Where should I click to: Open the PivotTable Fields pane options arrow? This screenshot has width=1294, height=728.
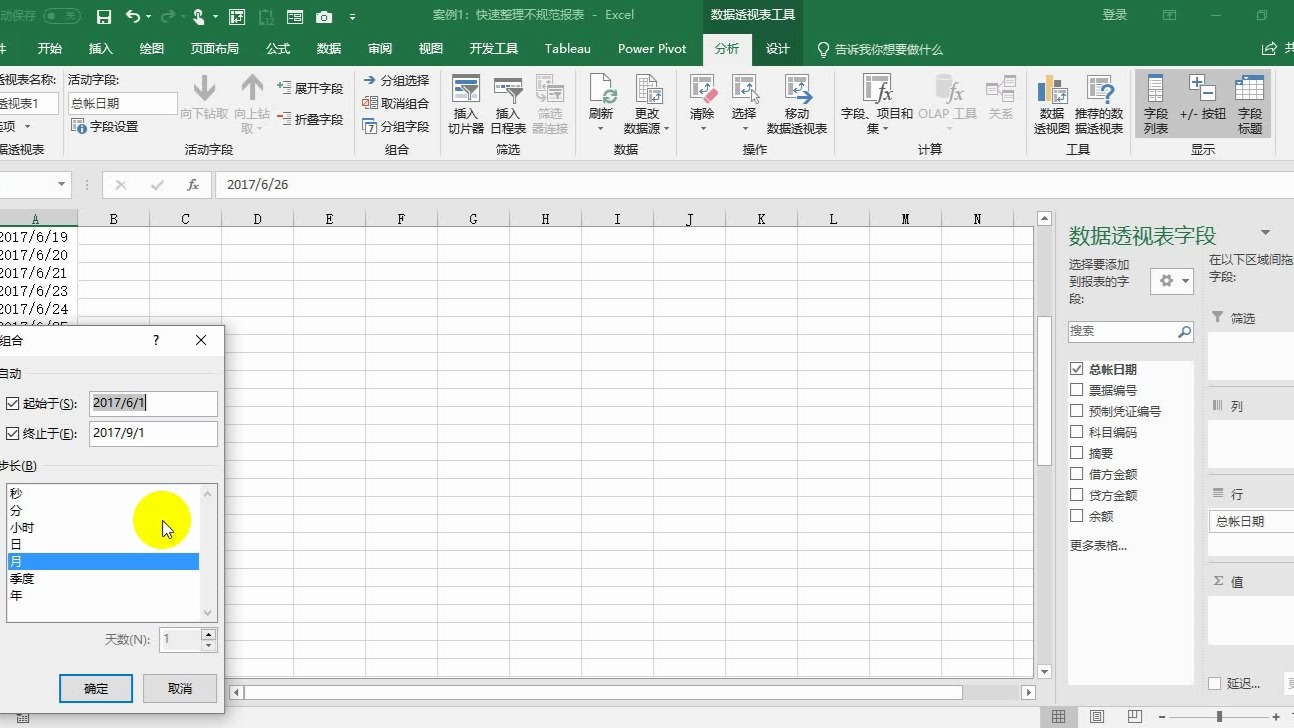(1265, 233)
